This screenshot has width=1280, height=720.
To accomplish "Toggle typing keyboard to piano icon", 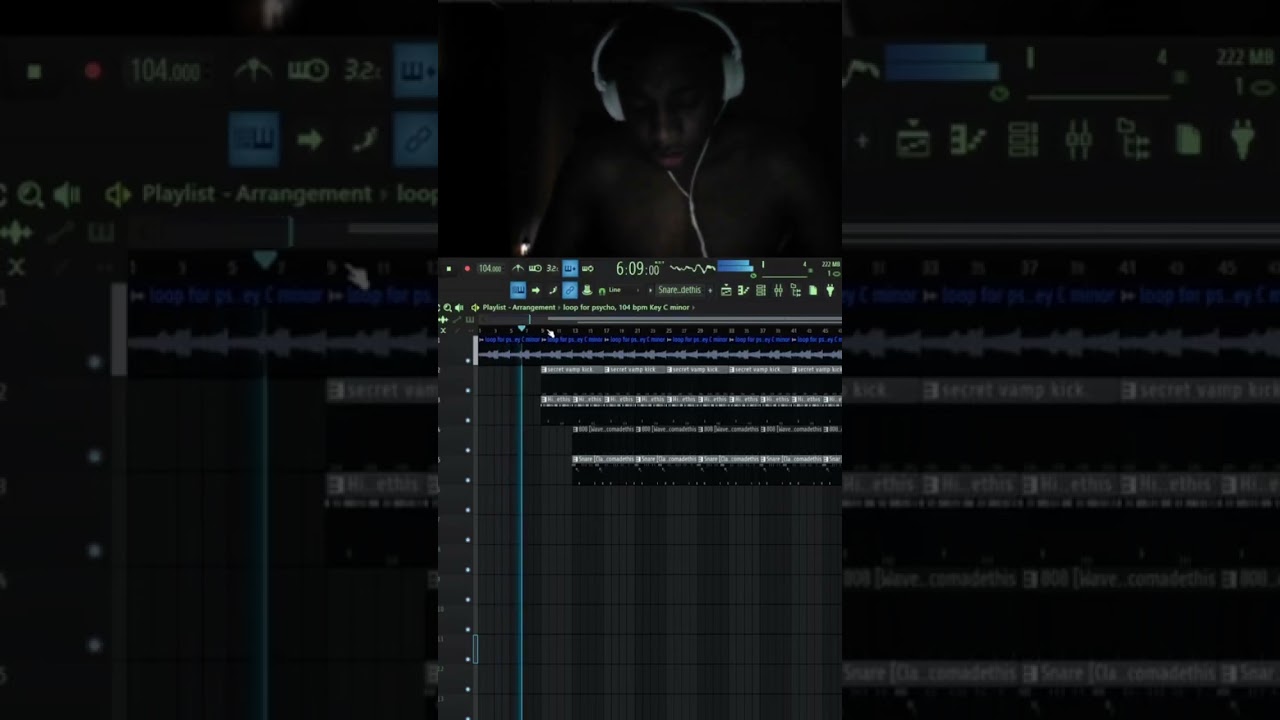I will coord(518,290).
